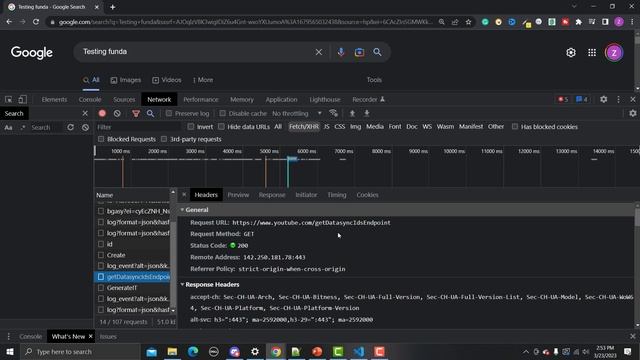Open network conditions wifi icon
640x360 pixels.
333,113
